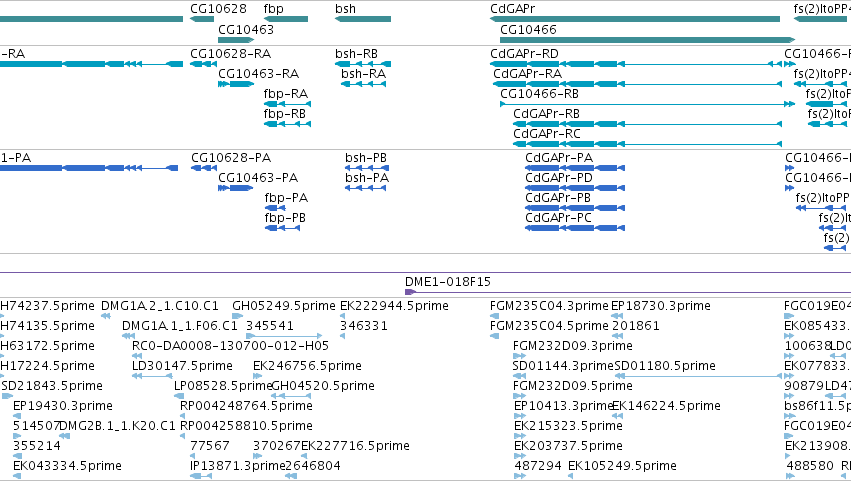
Task: Select EST EK146224.5prime
Action: (x=666, y=406)
